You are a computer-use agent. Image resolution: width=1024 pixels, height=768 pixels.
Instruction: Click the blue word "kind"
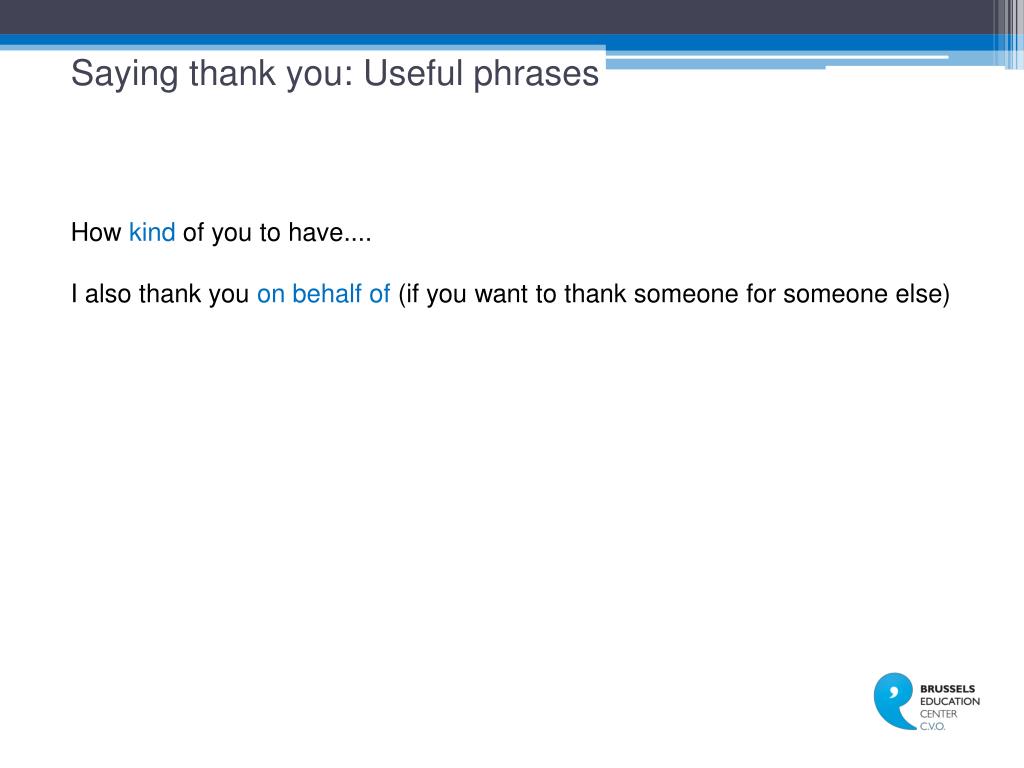tap(152, 234)
